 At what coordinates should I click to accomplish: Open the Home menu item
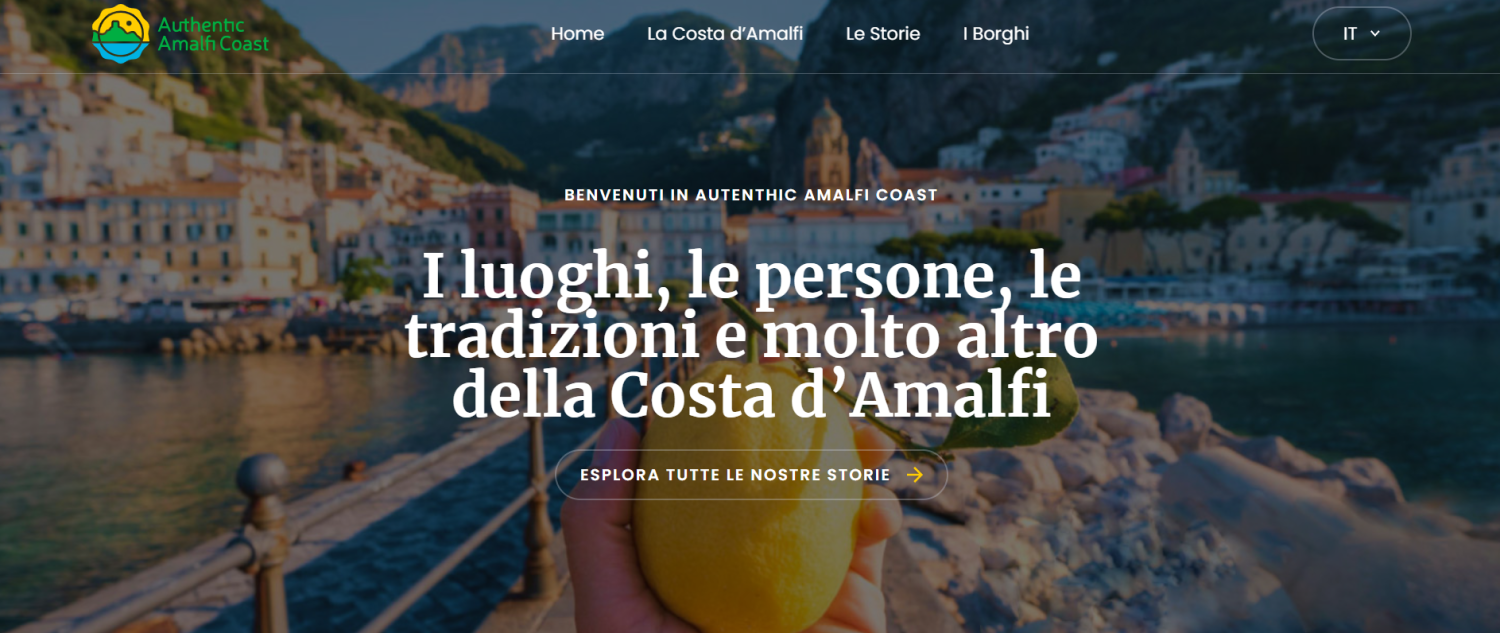[577, 33]
